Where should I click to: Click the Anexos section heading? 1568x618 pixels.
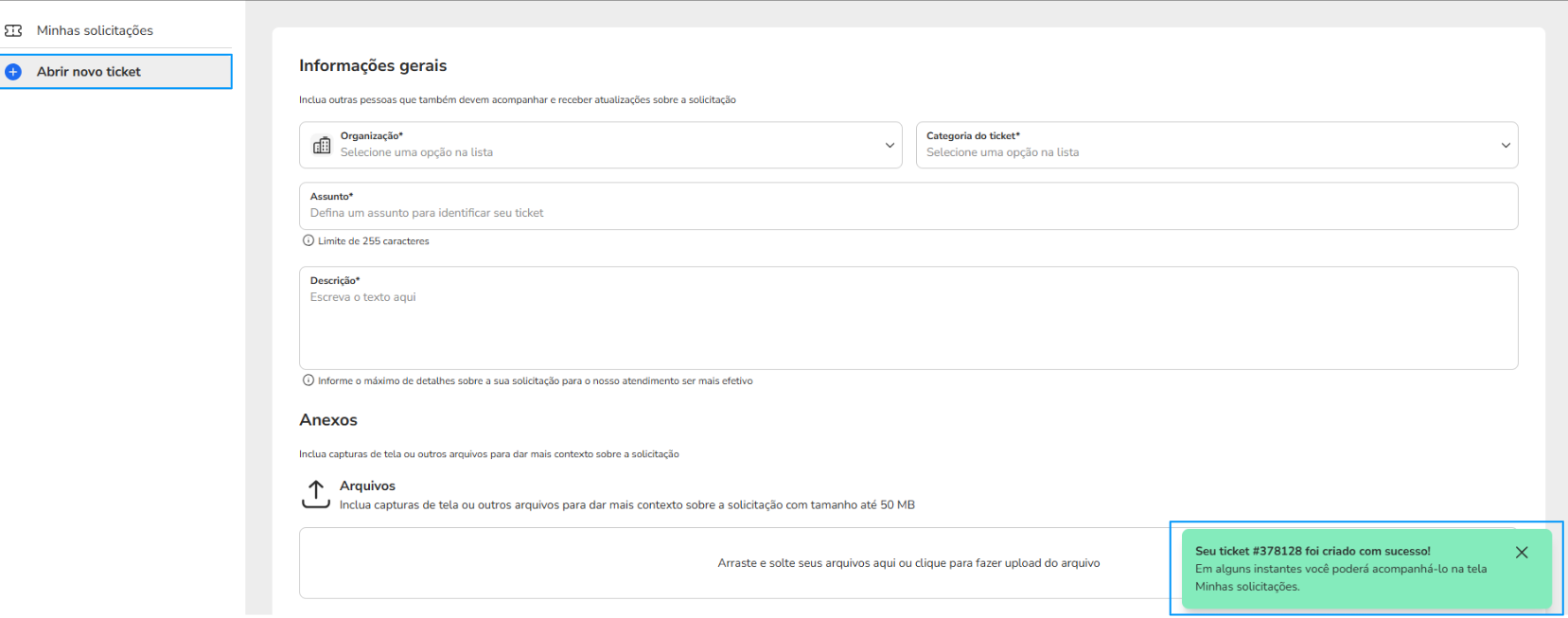pos(328,419)
